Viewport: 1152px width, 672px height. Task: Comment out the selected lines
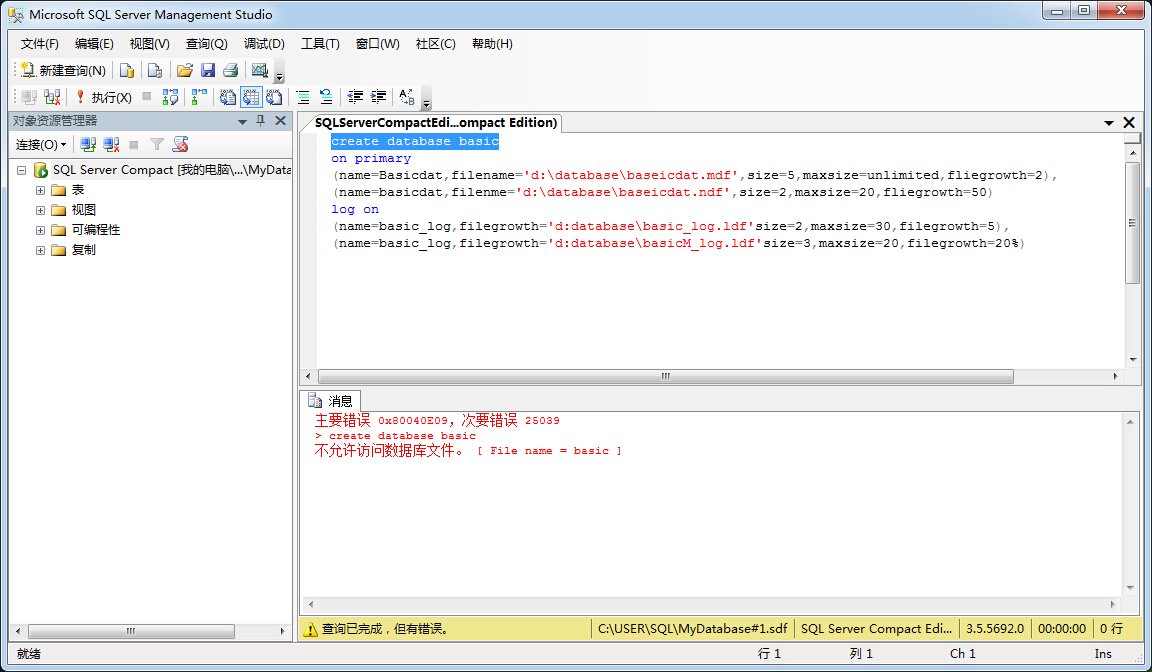click(x=303, y=97)
